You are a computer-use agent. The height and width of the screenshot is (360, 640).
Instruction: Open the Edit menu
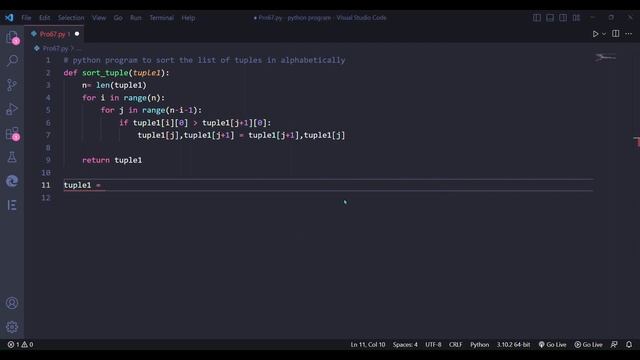click(x=44, y=18)
